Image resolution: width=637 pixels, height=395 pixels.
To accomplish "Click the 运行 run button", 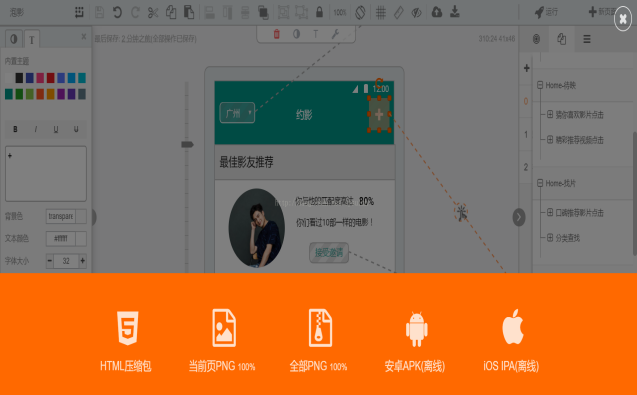I will pos(546,12).
